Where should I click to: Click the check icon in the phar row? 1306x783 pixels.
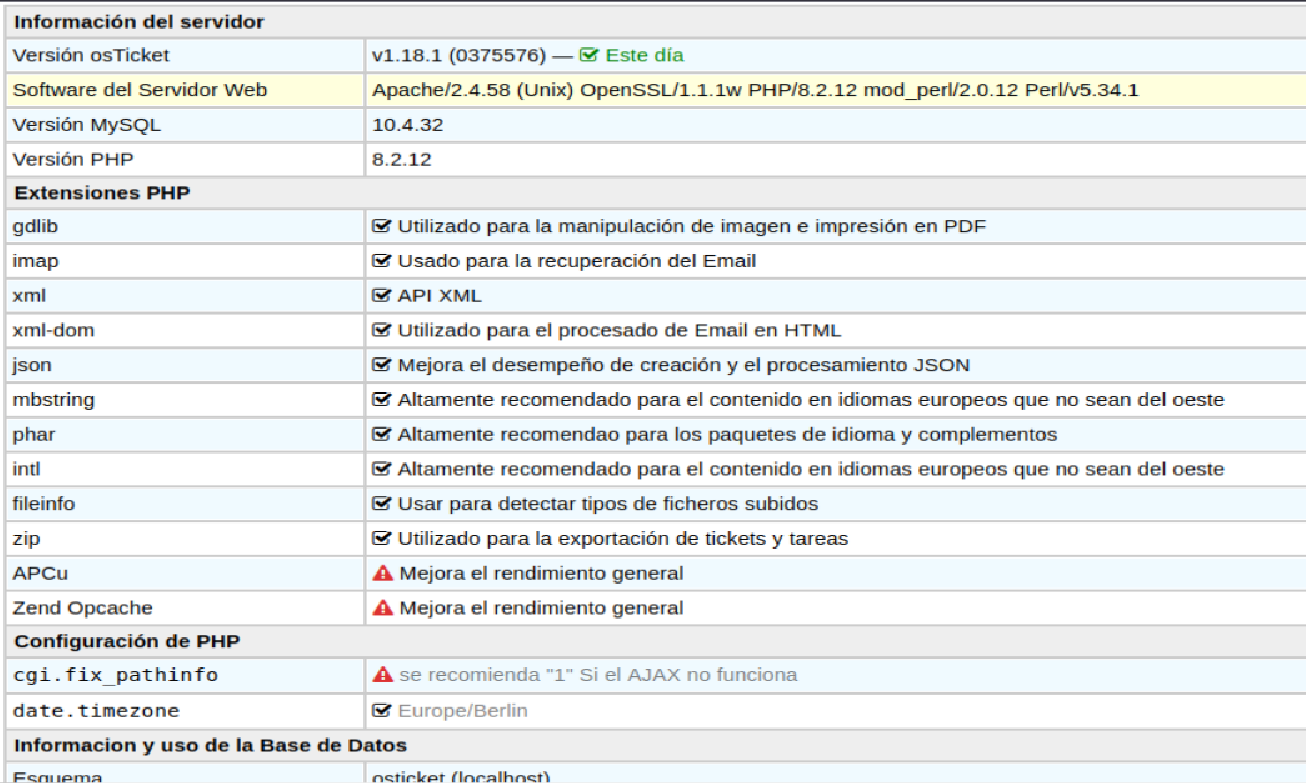pos(381,435)
